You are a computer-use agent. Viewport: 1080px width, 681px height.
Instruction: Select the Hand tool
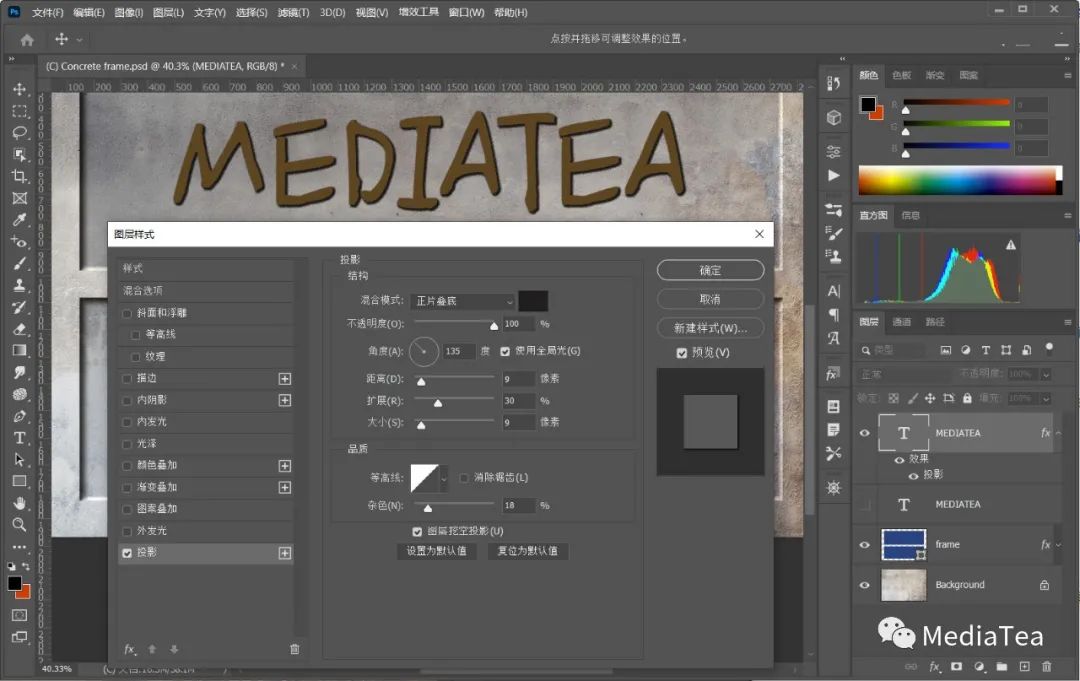[x=19, y=503]
